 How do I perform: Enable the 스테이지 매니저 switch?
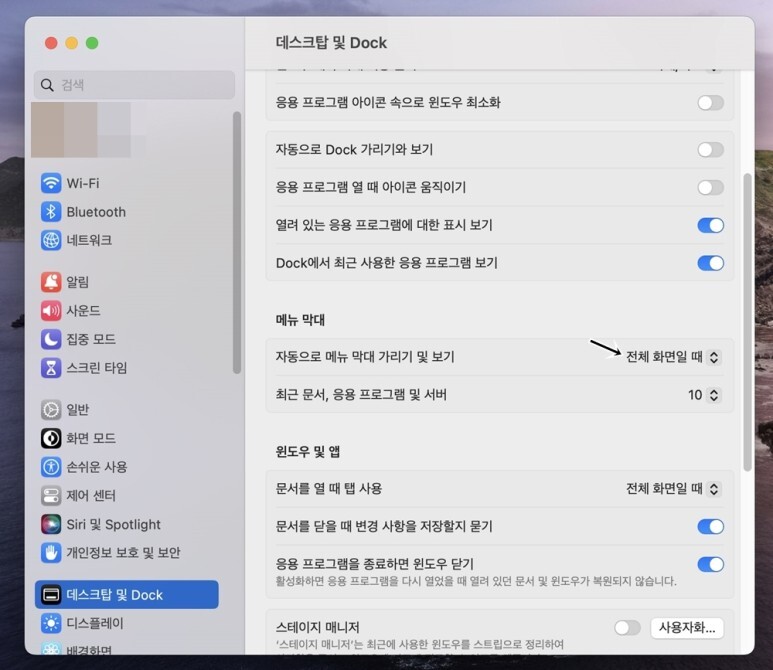point(628,628)
